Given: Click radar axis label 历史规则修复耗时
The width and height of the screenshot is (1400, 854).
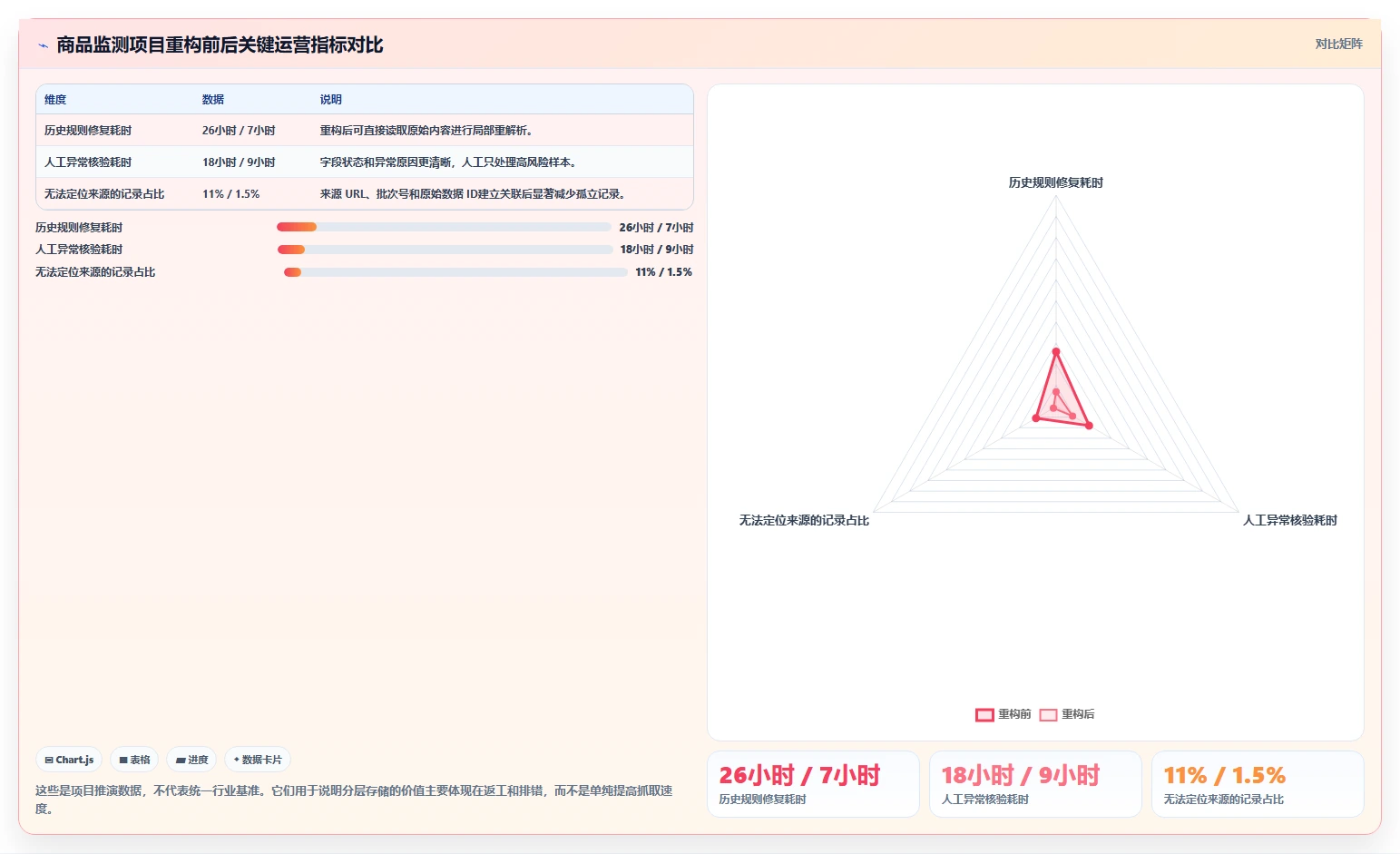Looking at the screenshot, I should 1056,182.
